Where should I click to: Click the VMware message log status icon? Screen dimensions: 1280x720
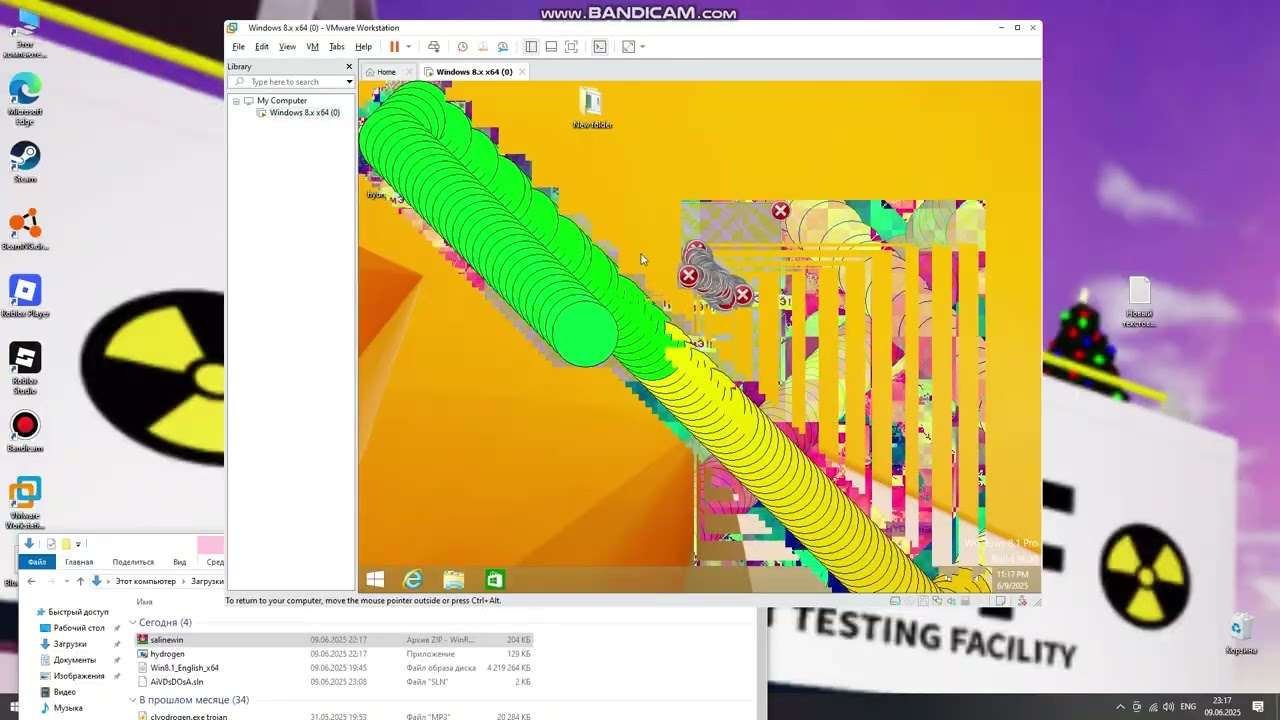1000,601
